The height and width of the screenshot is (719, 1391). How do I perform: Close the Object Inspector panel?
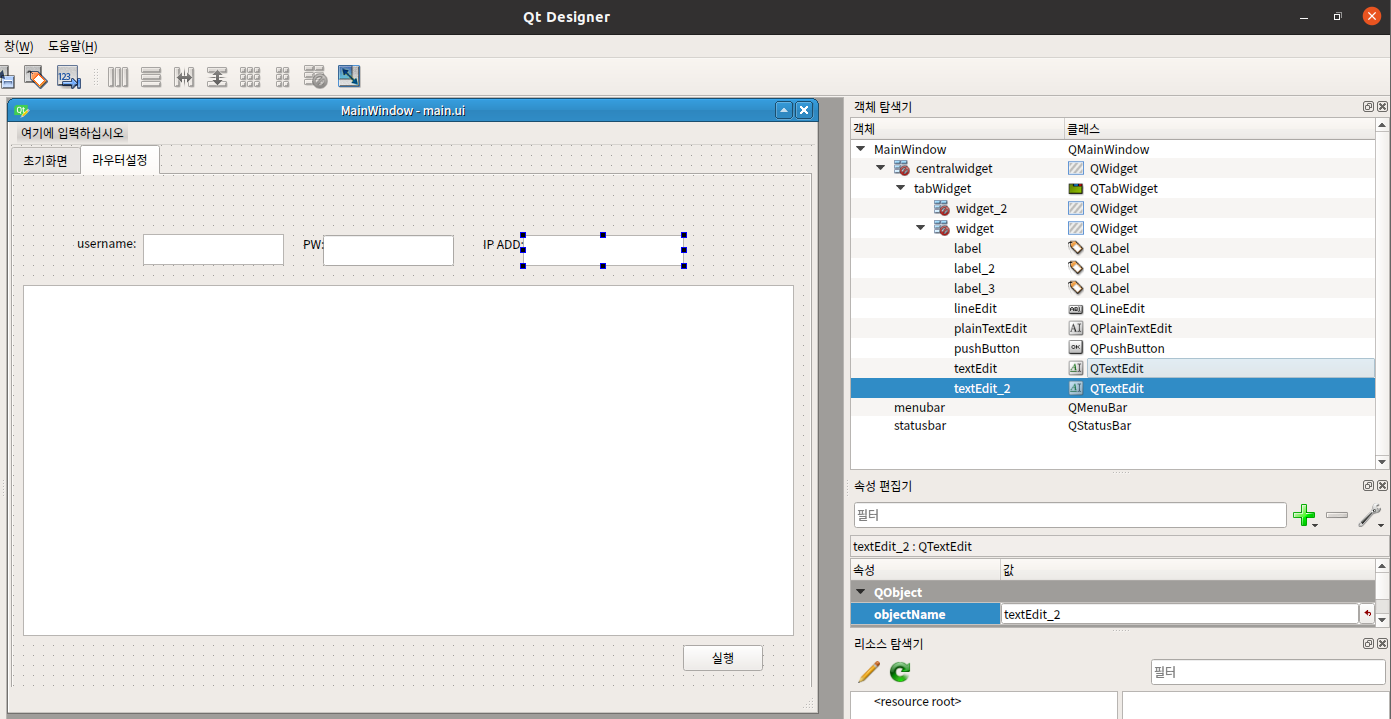point(1382,107)
